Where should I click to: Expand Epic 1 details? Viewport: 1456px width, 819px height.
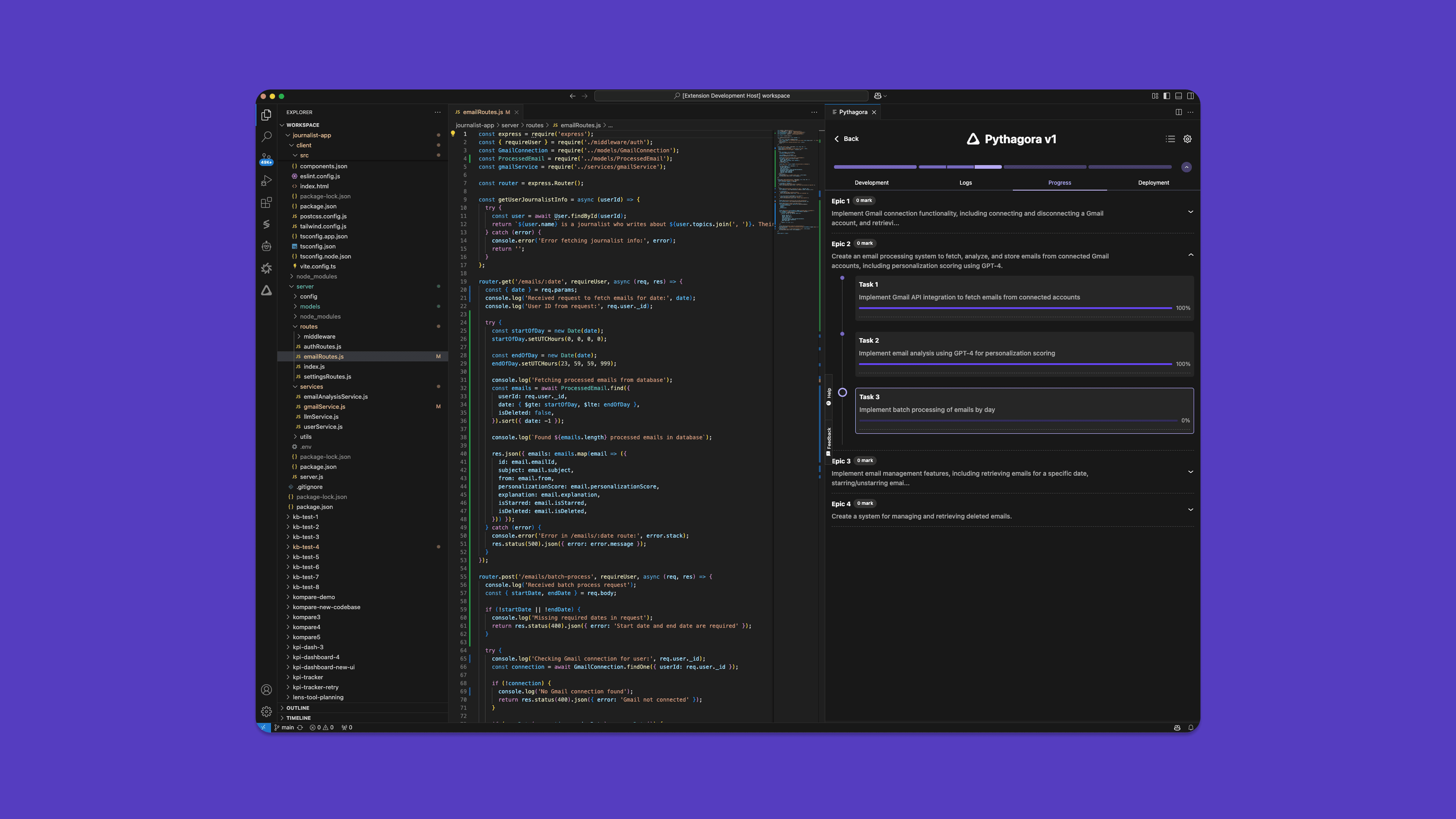click(1190, 212)
